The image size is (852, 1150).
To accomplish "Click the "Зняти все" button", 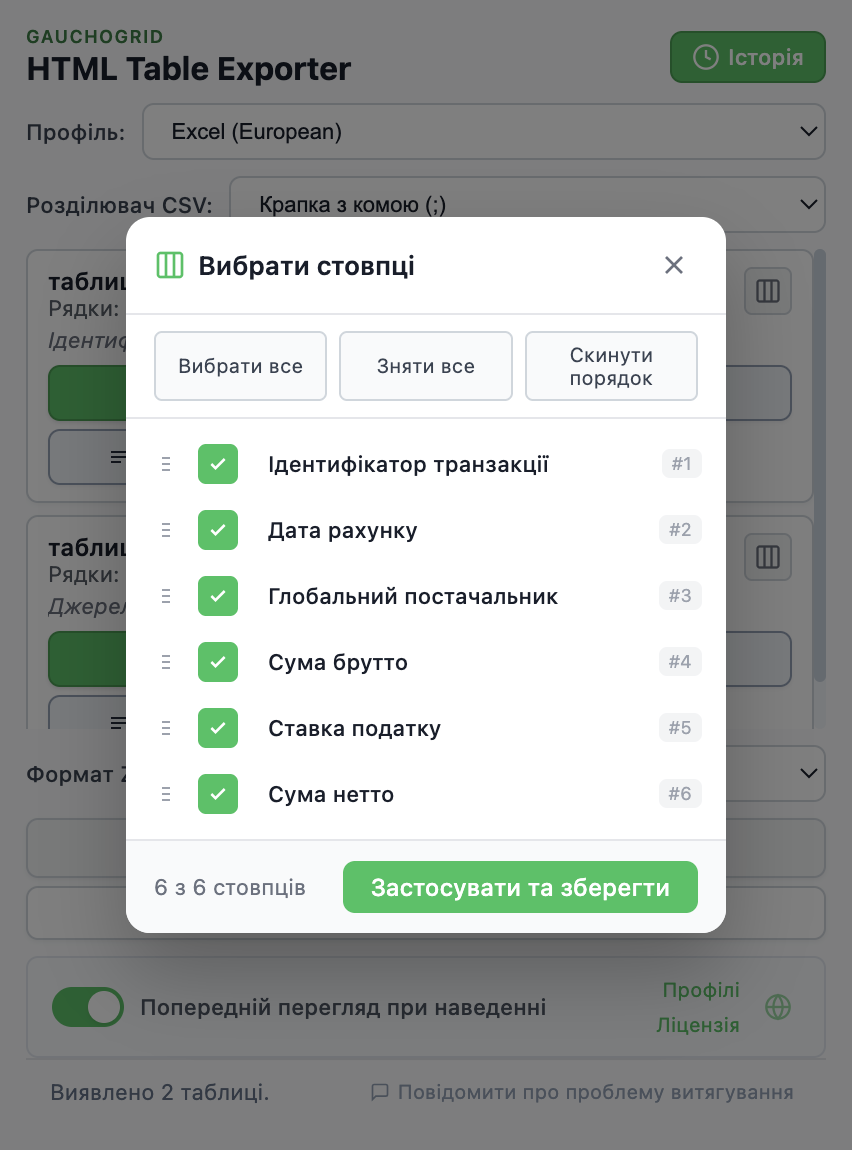I will [x=426, y=366].
